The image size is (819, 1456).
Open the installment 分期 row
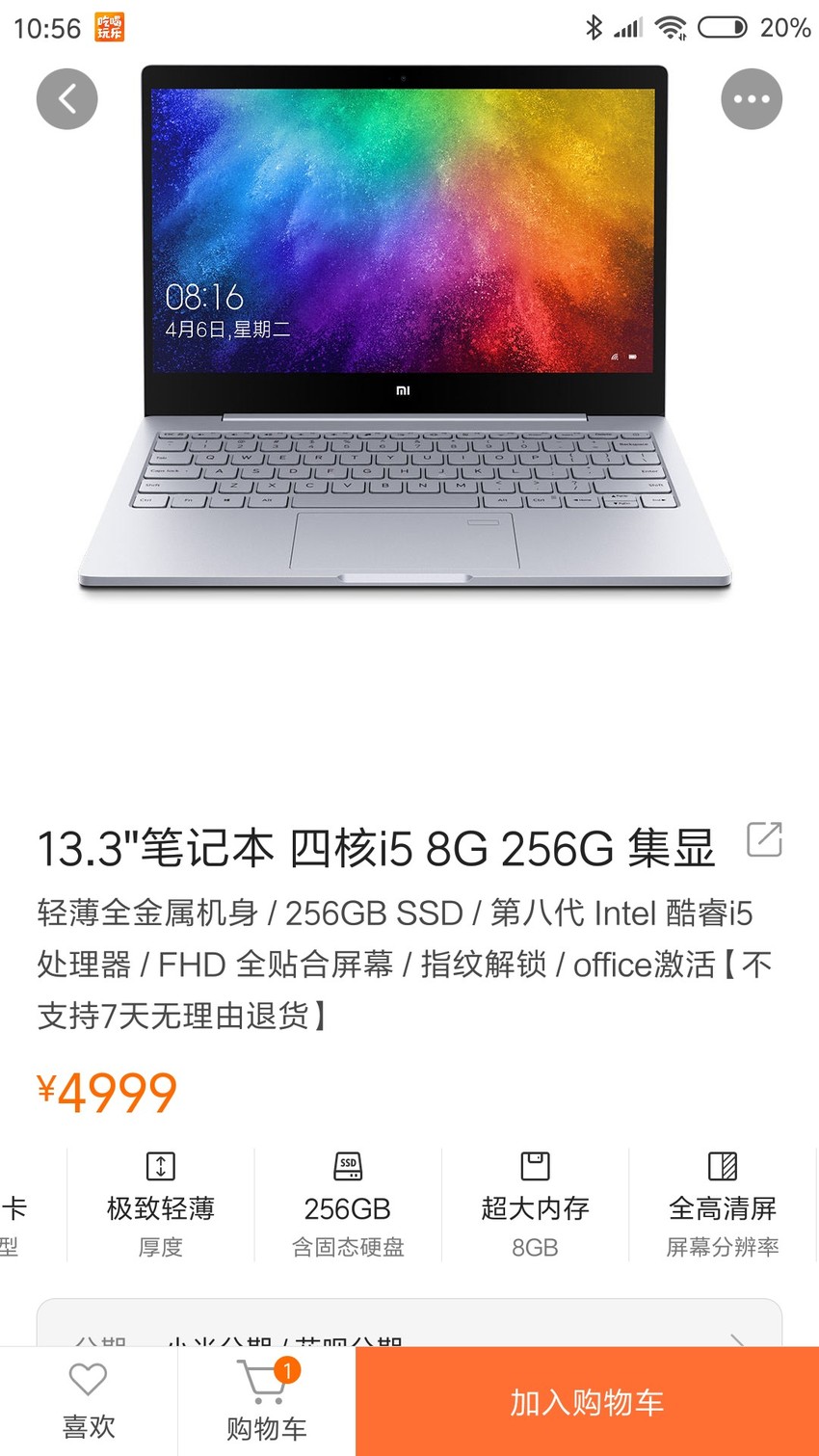[x=409, y=1323]
